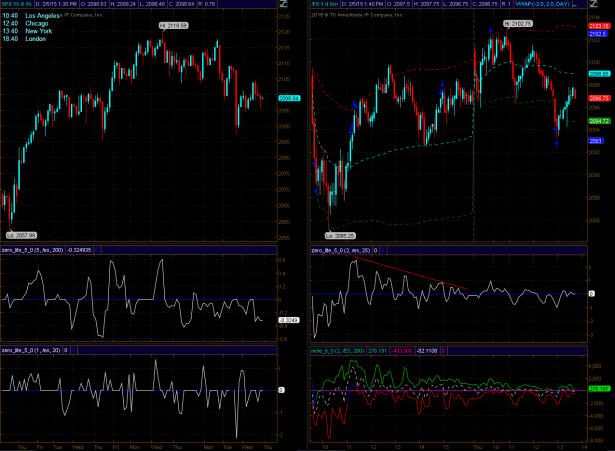Click the SPX high value H: 2099.24
This screenshot has width=615, height=451.
(x=123, y=4)
